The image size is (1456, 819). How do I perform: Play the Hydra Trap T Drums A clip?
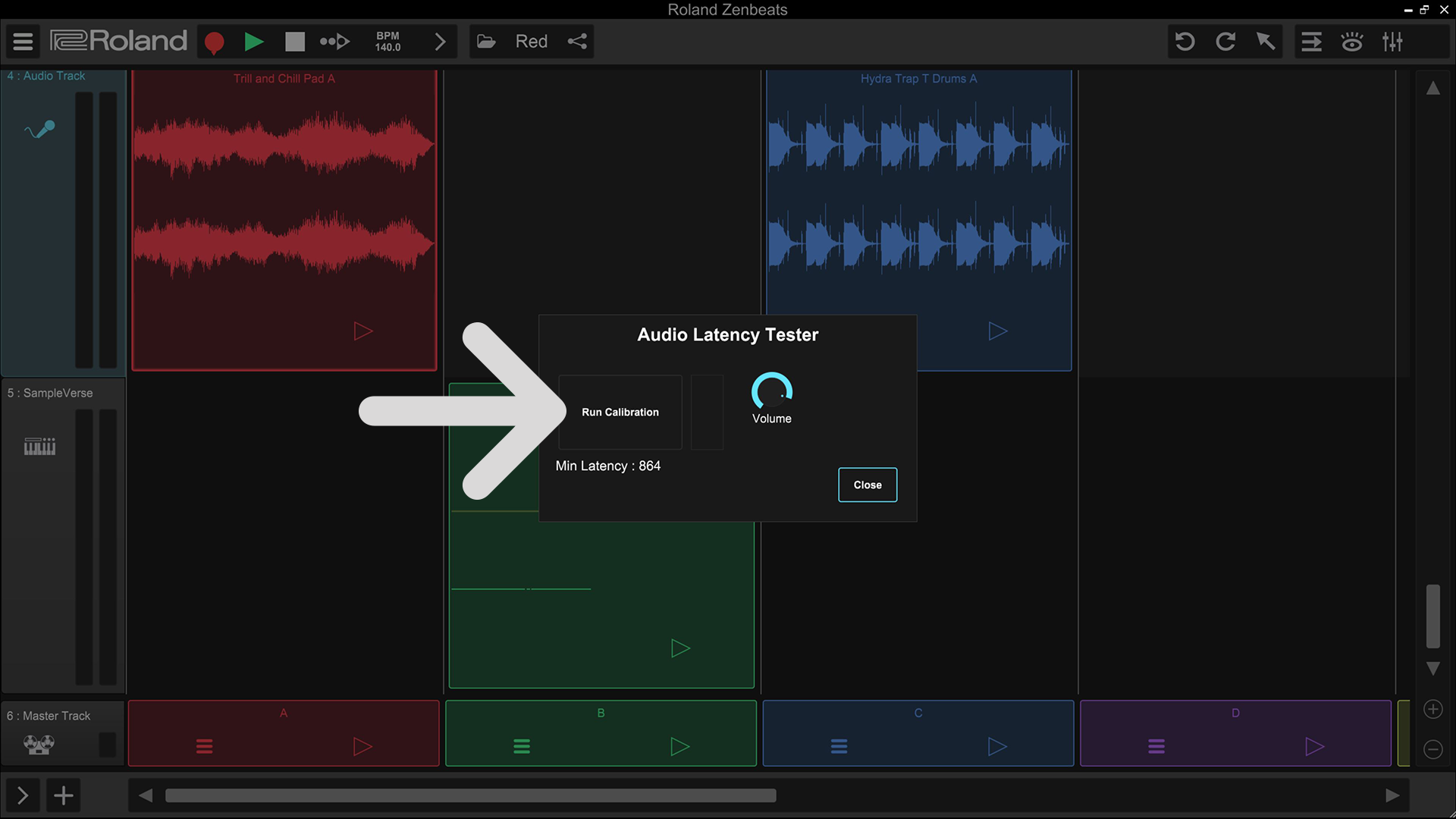(998, 331)
